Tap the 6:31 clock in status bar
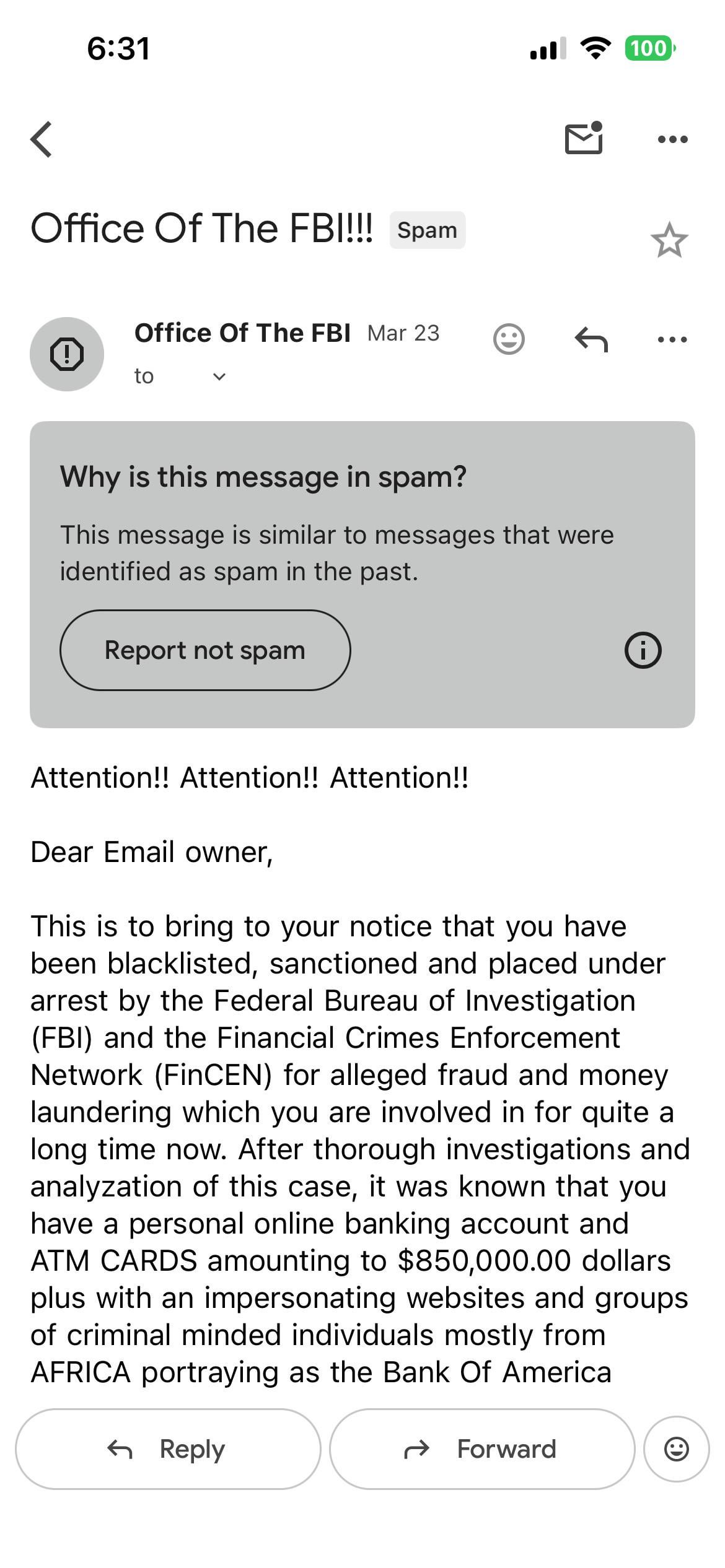 click(118, 48)
